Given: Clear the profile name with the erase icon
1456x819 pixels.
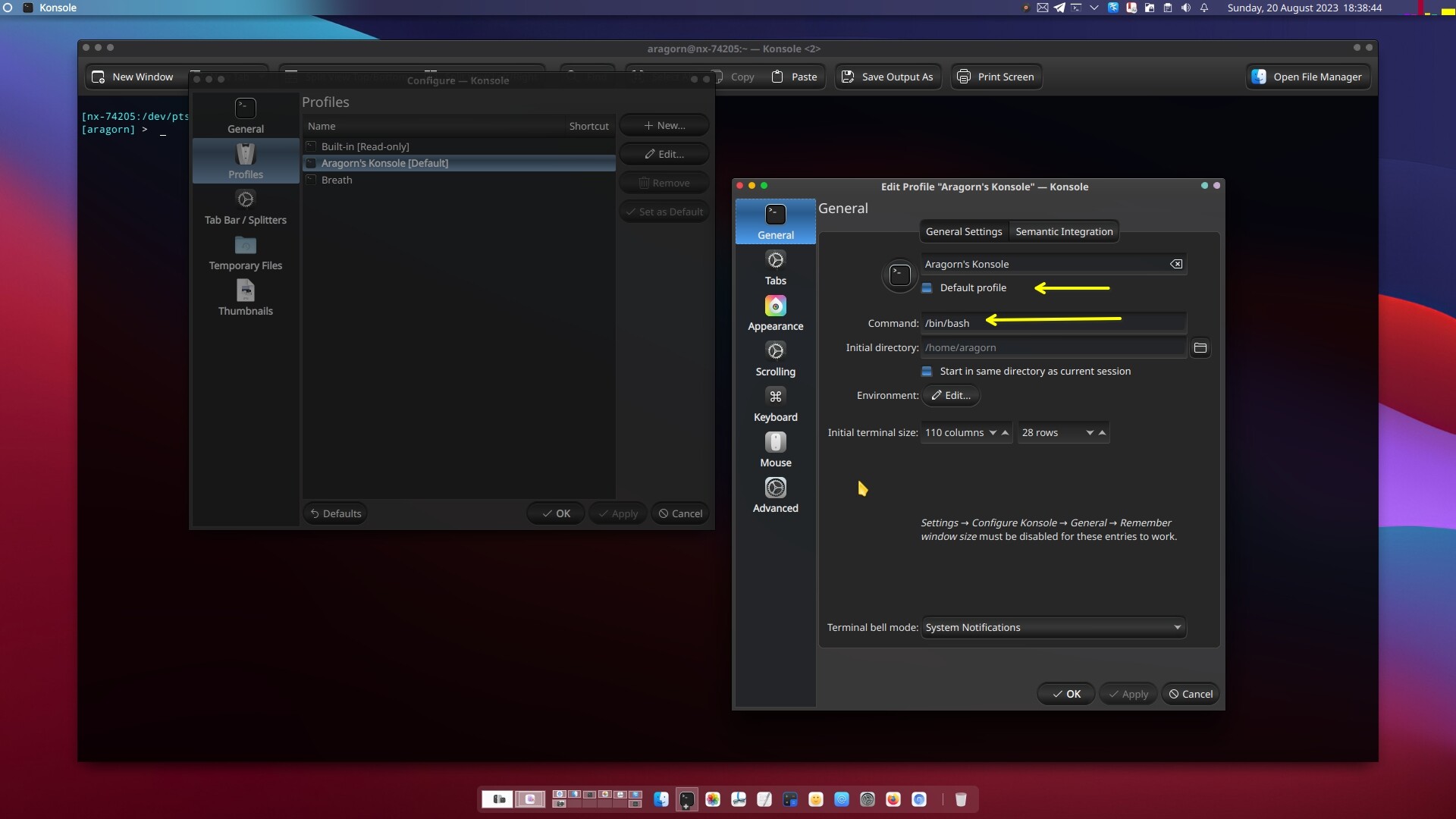Looking at the screenshot, I should (x=1176, y=263).
